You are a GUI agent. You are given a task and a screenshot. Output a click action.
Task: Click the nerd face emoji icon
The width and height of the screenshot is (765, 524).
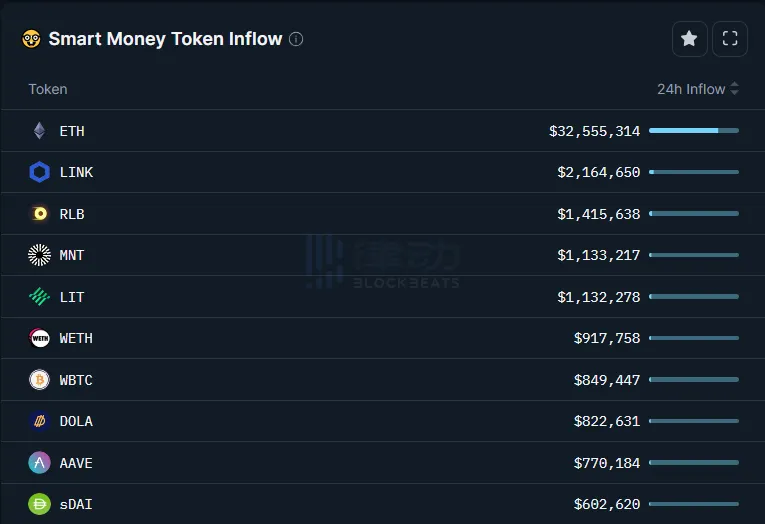coord(31,39)
